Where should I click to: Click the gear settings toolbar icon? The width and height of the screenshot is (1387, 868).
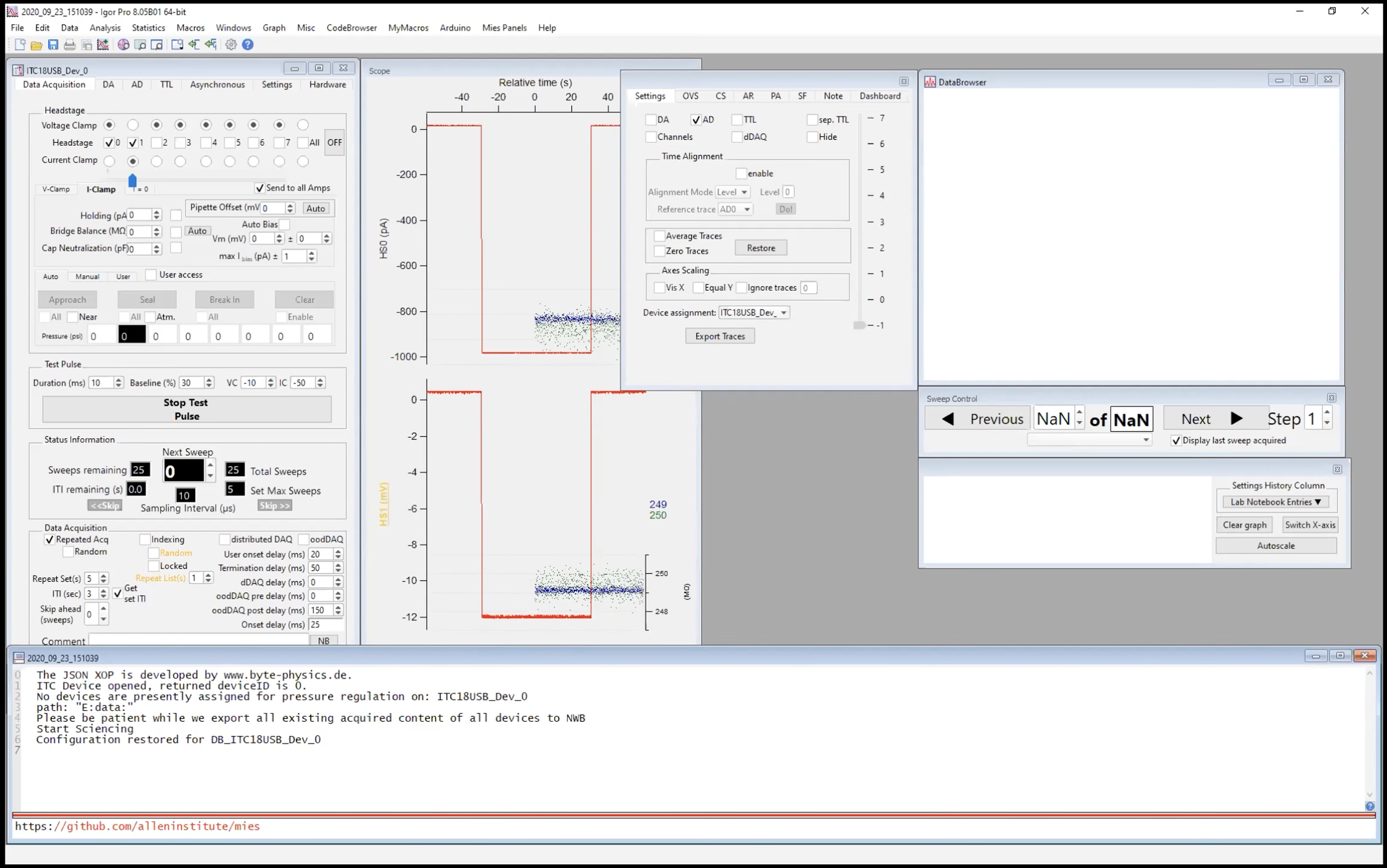[x=231, y=45]
